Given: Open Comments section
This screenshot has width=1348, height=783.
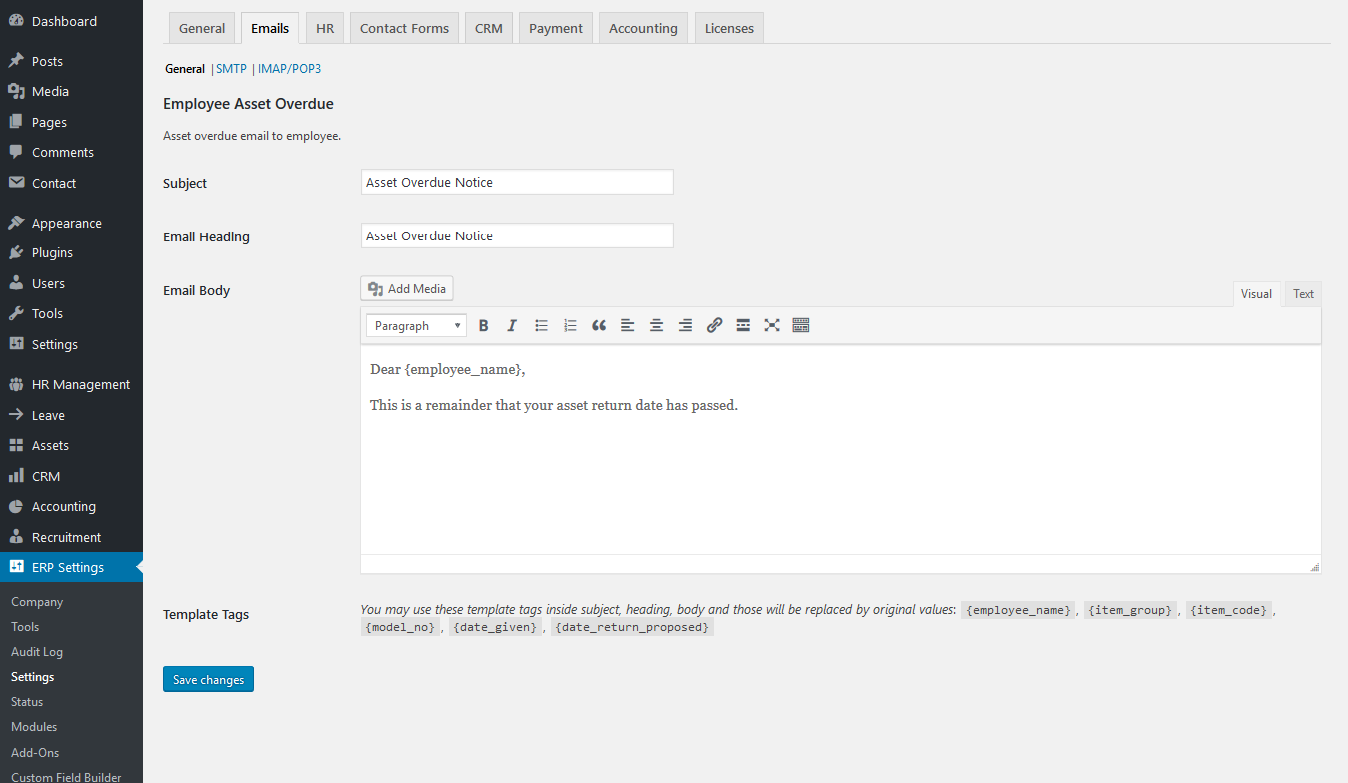Looking at the screenshot, I should (x=71, y=152).
